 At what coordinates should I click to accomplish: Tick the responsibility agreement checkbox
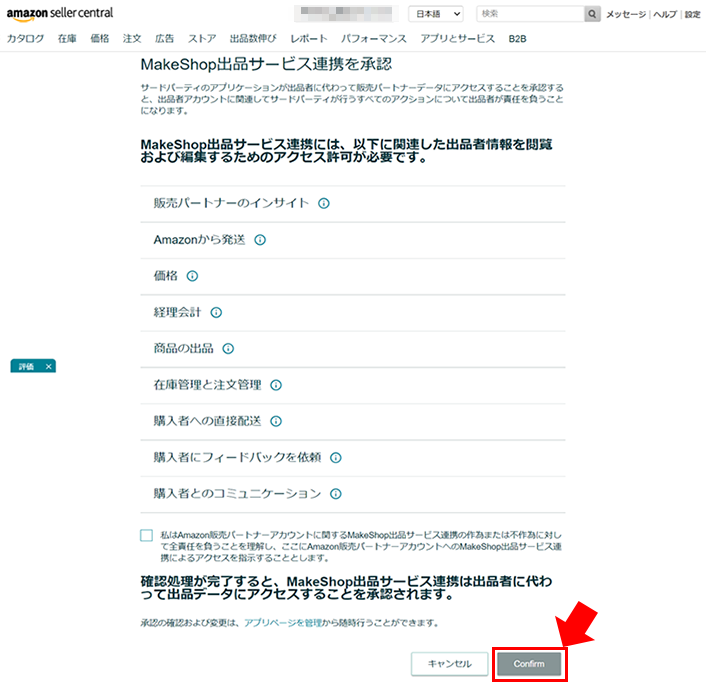click(146, 535)
